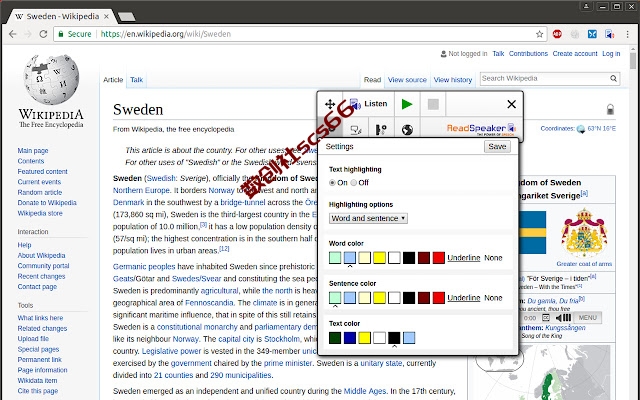
Task: Close the Sweden - Wikipedia tab
Action: [106, 16]
